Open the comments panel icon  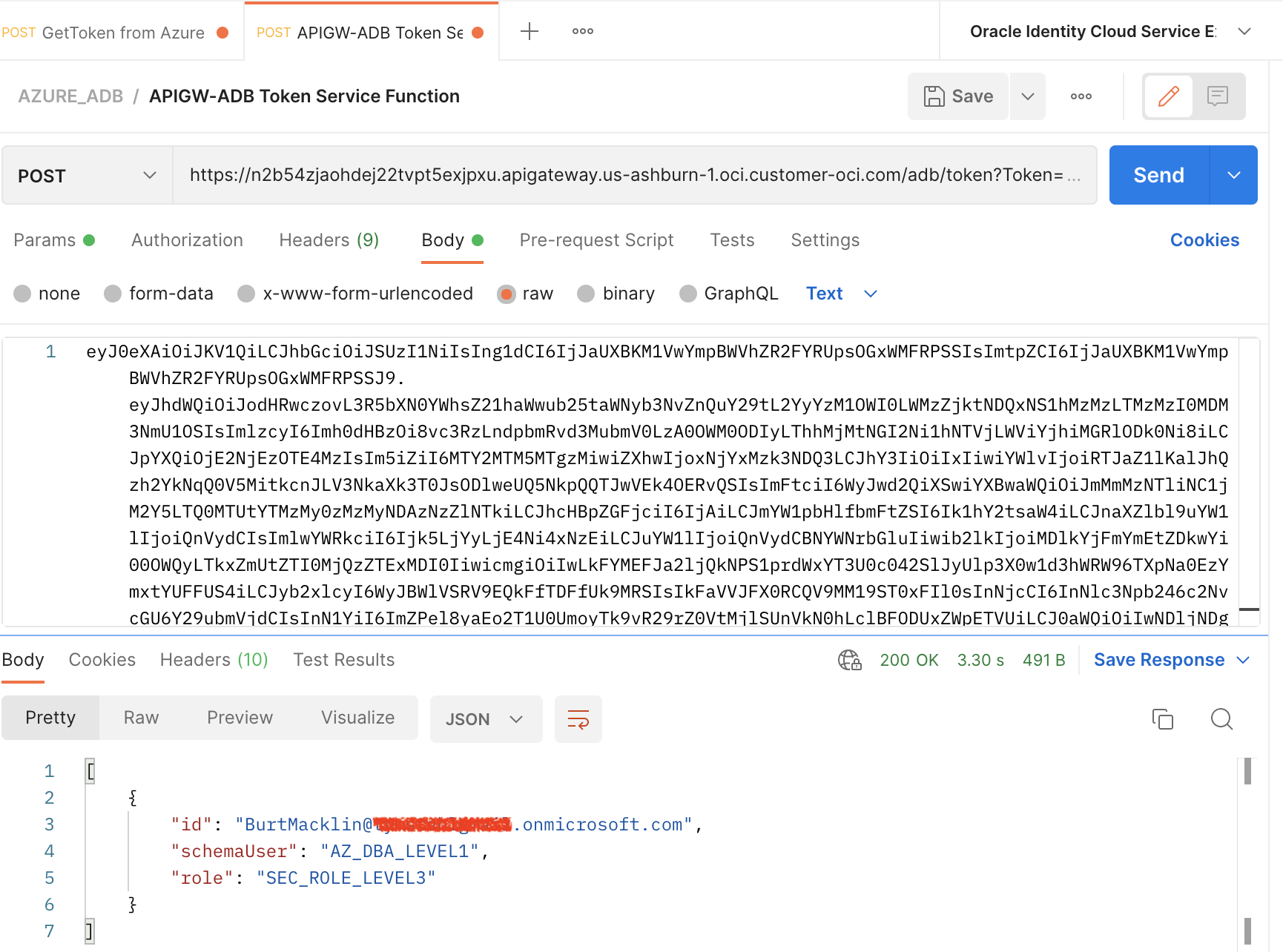coord(1218,96)
